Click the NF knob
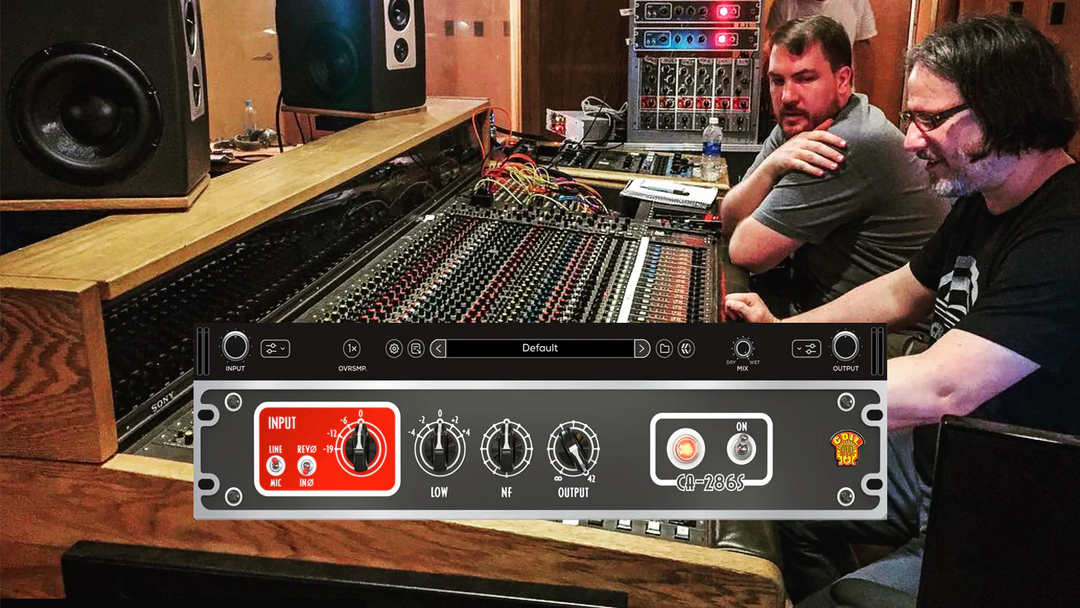1080x608 pixels. [506, 449]
